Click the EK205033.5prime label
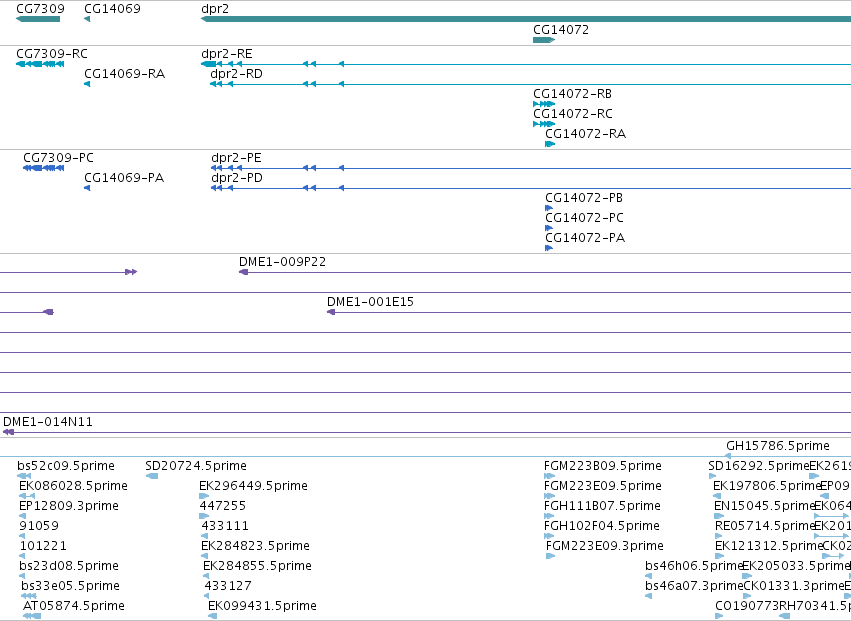 click(796, 567)
